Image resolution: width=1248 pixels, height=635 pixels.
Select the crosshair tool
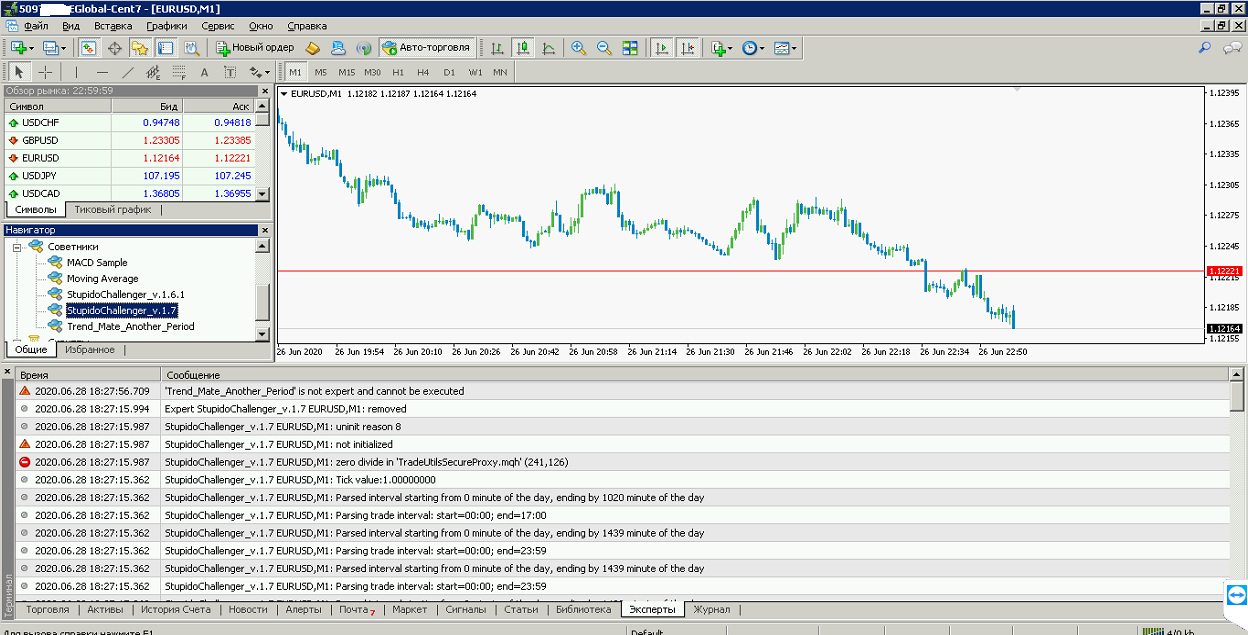pyautogui.click(x=46, y=72)
